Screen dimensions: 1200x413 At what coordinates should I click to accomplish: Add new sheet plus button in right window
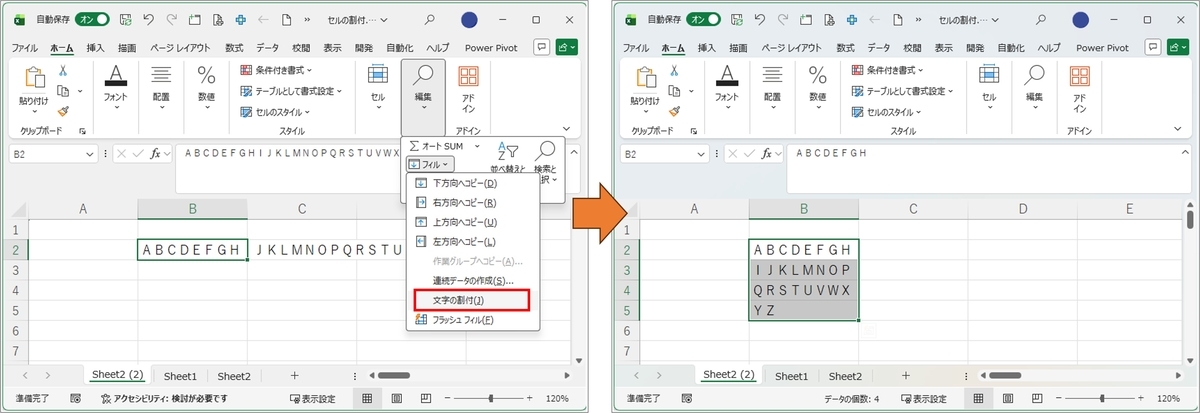pyautogui.click(x=906, y=375)
